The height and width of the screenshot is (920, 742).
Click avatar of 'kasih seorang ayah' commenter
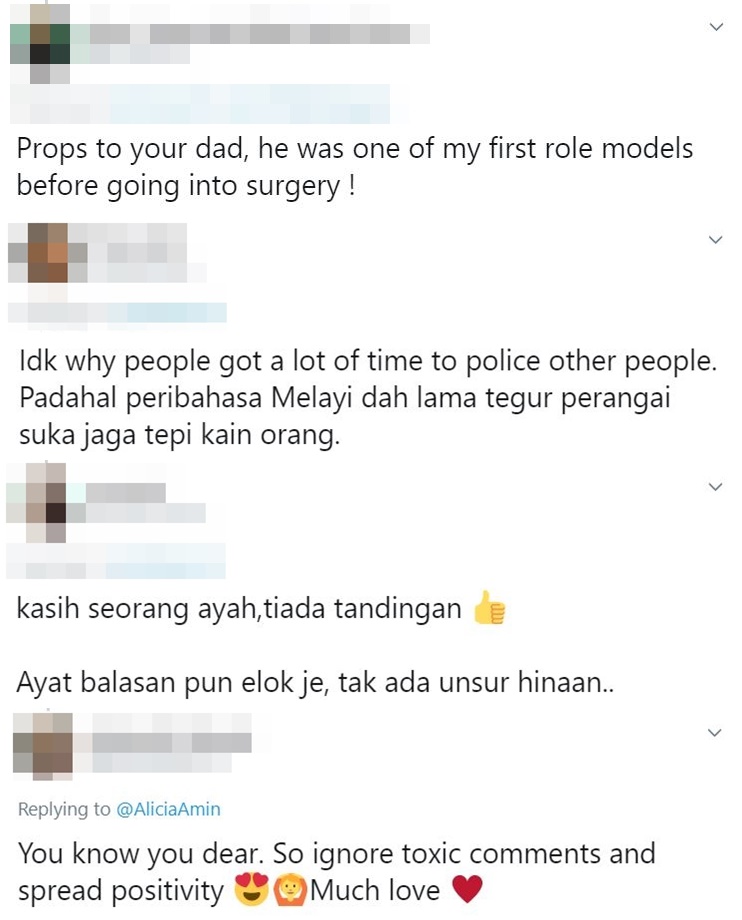(46, 503)
